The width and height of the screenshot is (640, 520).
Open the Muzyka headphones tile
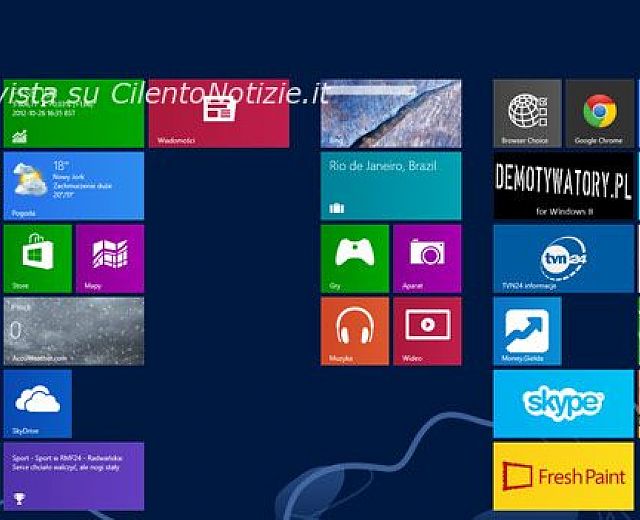coord(355,331)
